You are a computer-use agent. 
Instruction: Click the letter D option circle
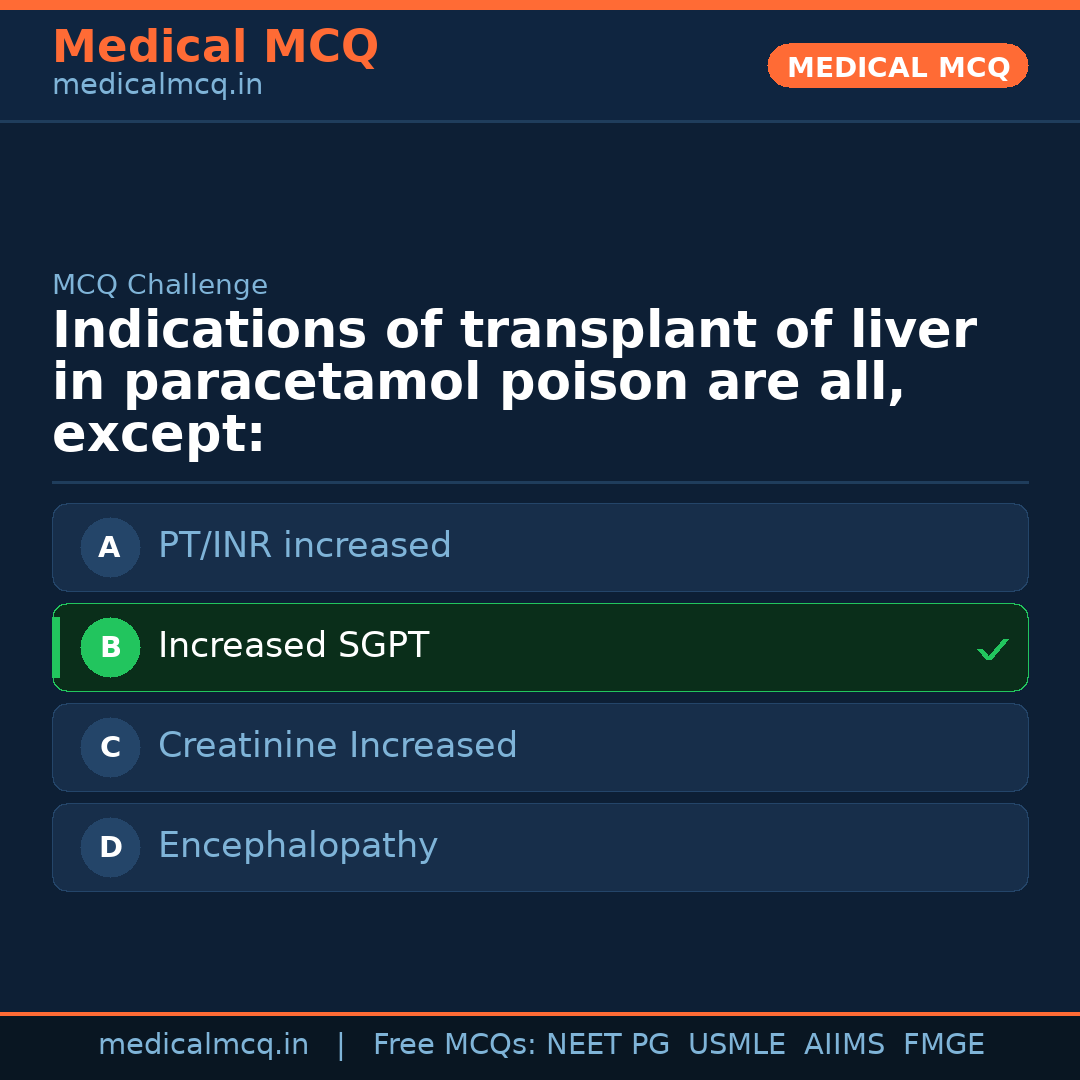[110, 847]
